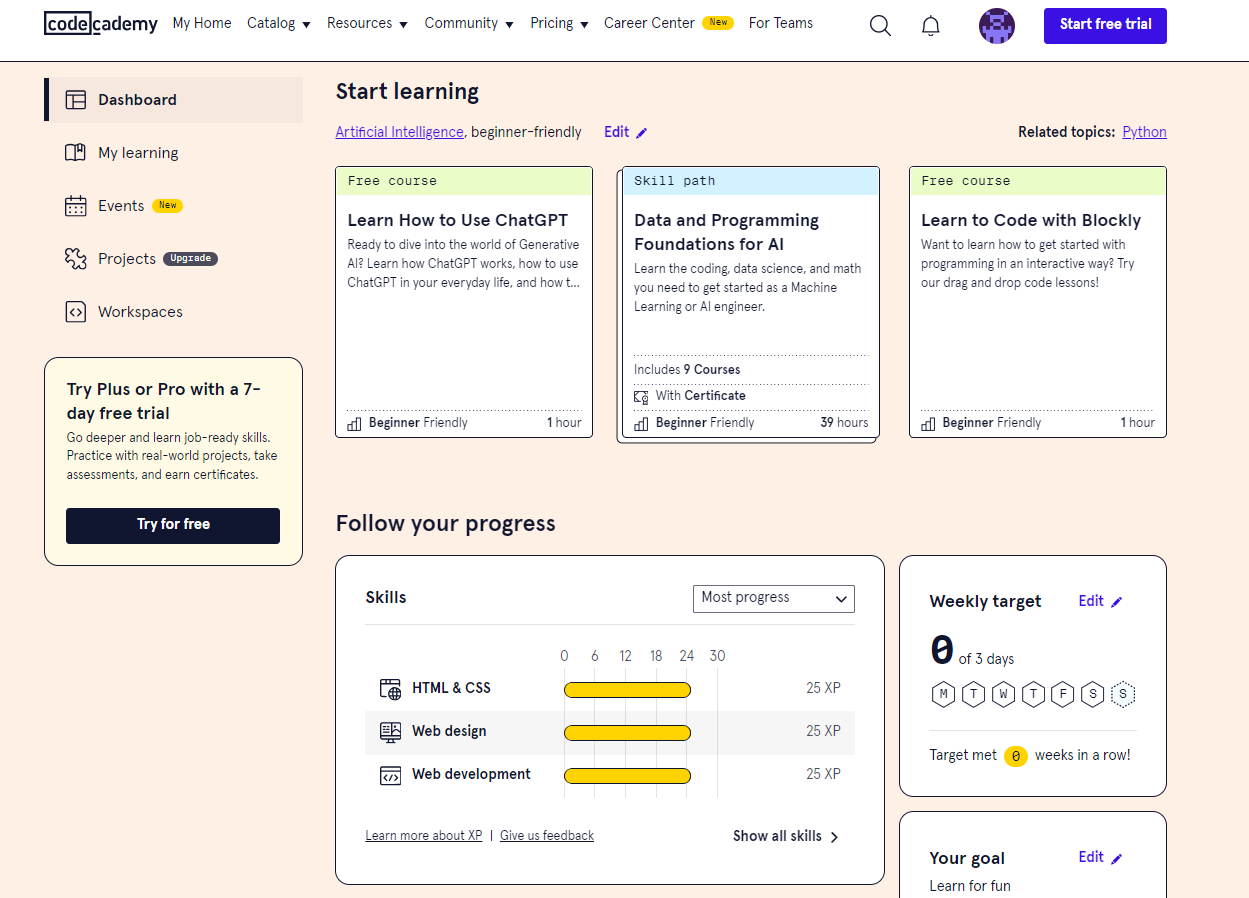Click the Workspaces code icon
The height and width of the screenshot is (898, 1249).
coord(76,312)
